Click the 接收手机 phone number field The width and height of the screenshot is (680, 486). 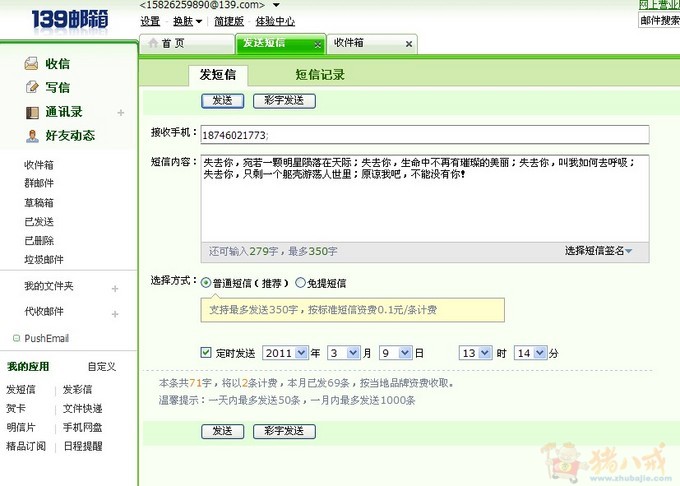click(425, 135)
